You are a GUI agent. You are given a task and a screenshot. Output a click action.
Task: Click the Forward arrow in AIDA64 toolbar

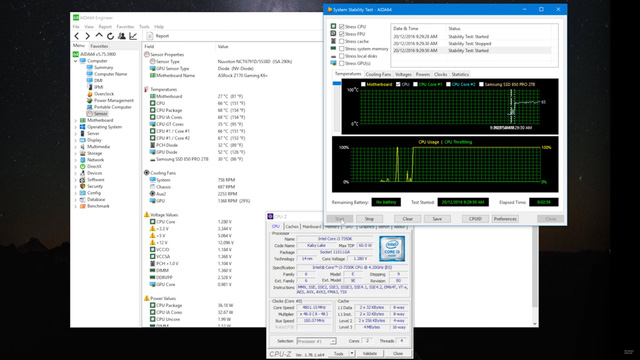click(87, 36)
